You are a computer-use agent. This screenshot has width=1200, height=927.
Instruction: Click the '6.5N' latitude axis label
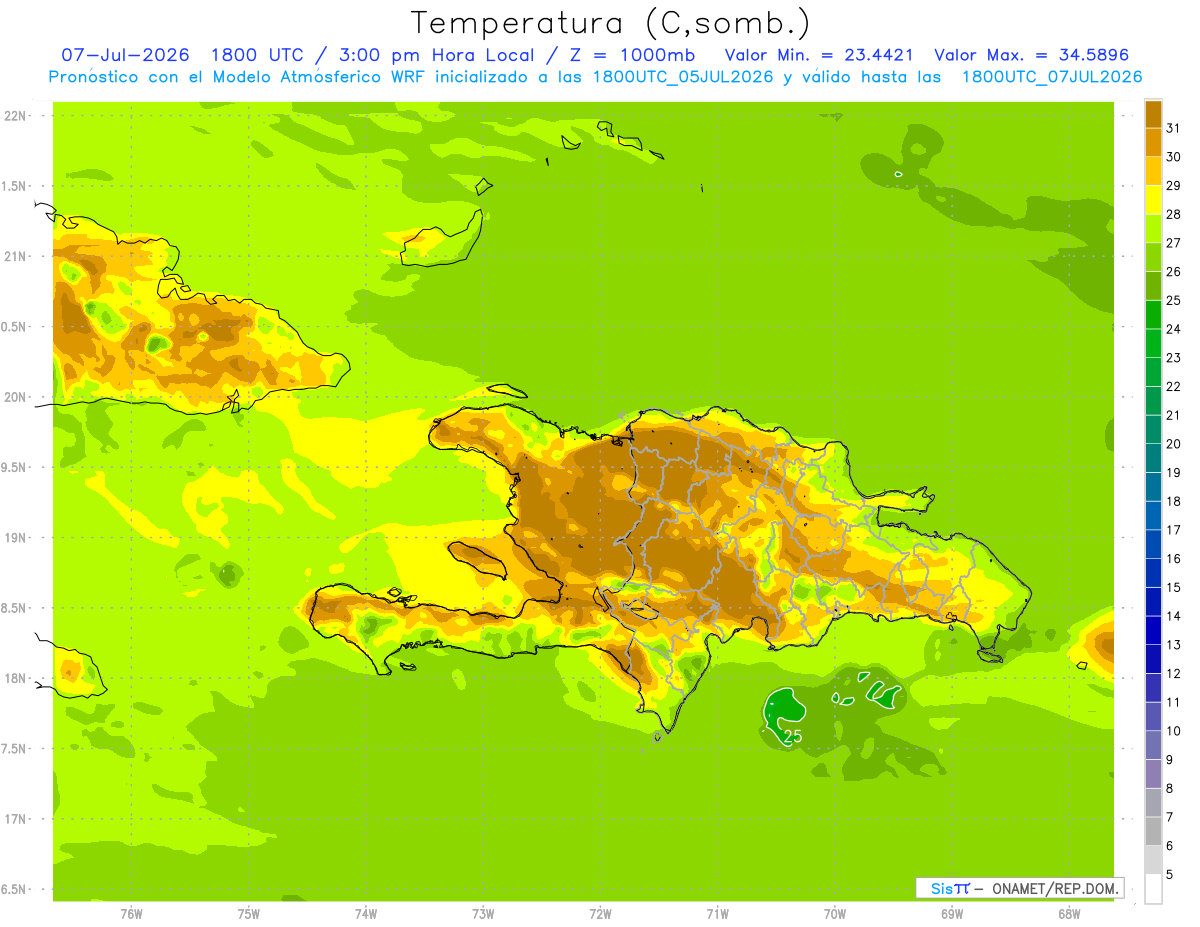(x=14, y=889)
